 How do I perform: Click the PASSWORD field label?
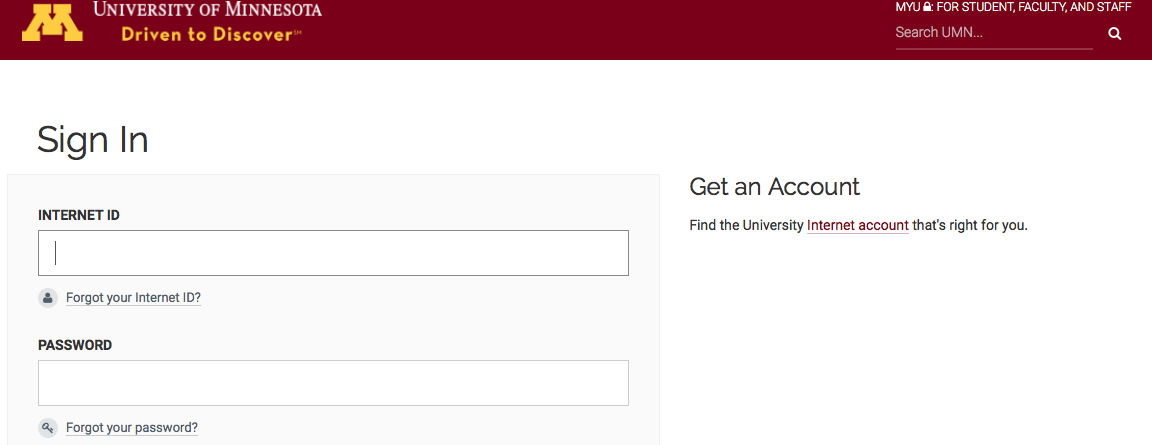[75, 345]
